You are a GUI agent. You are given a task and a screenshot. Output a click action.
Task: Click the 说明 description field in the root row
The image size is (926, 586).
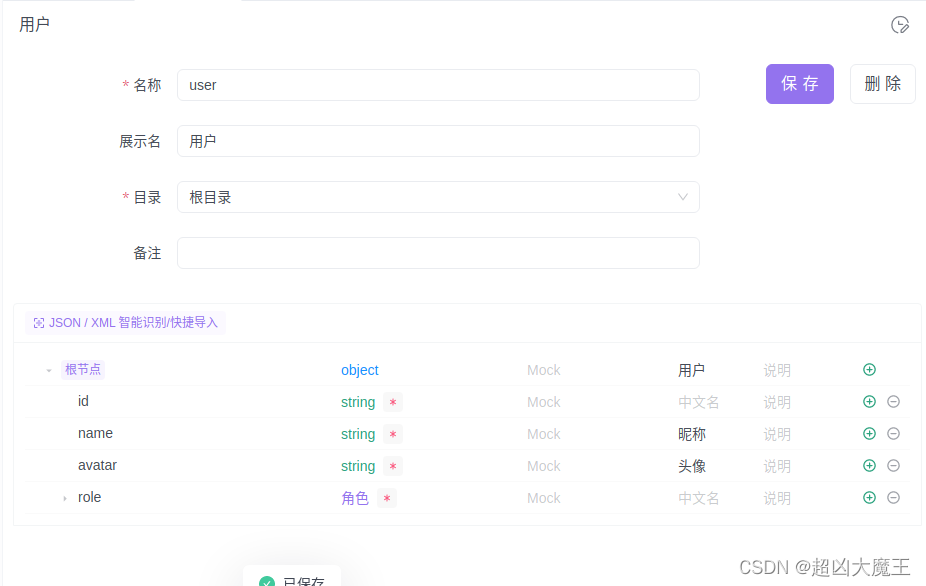777,370
